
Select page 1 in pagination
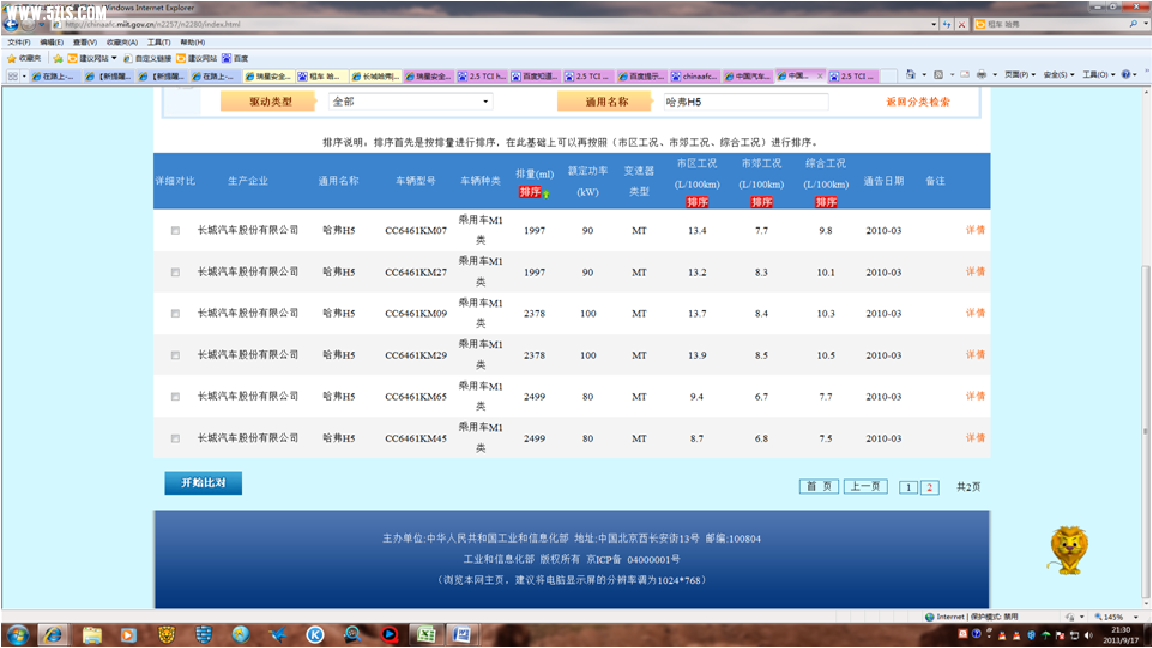point(908,487)
